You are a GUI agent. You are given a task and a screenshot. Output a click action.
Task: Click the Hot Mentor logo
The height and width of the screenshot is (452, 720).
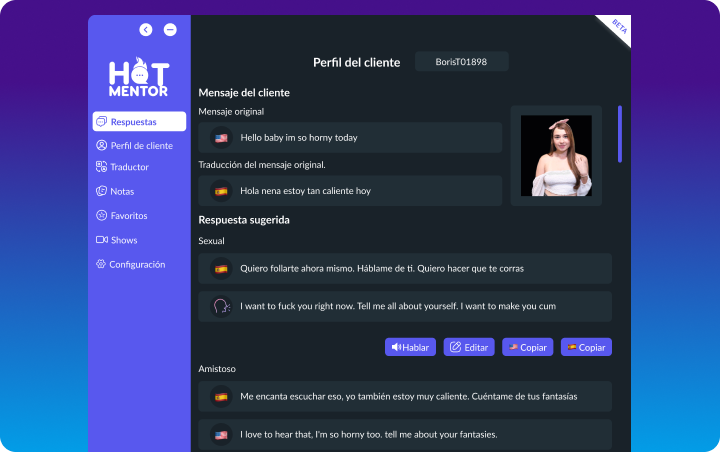point(139,77)
